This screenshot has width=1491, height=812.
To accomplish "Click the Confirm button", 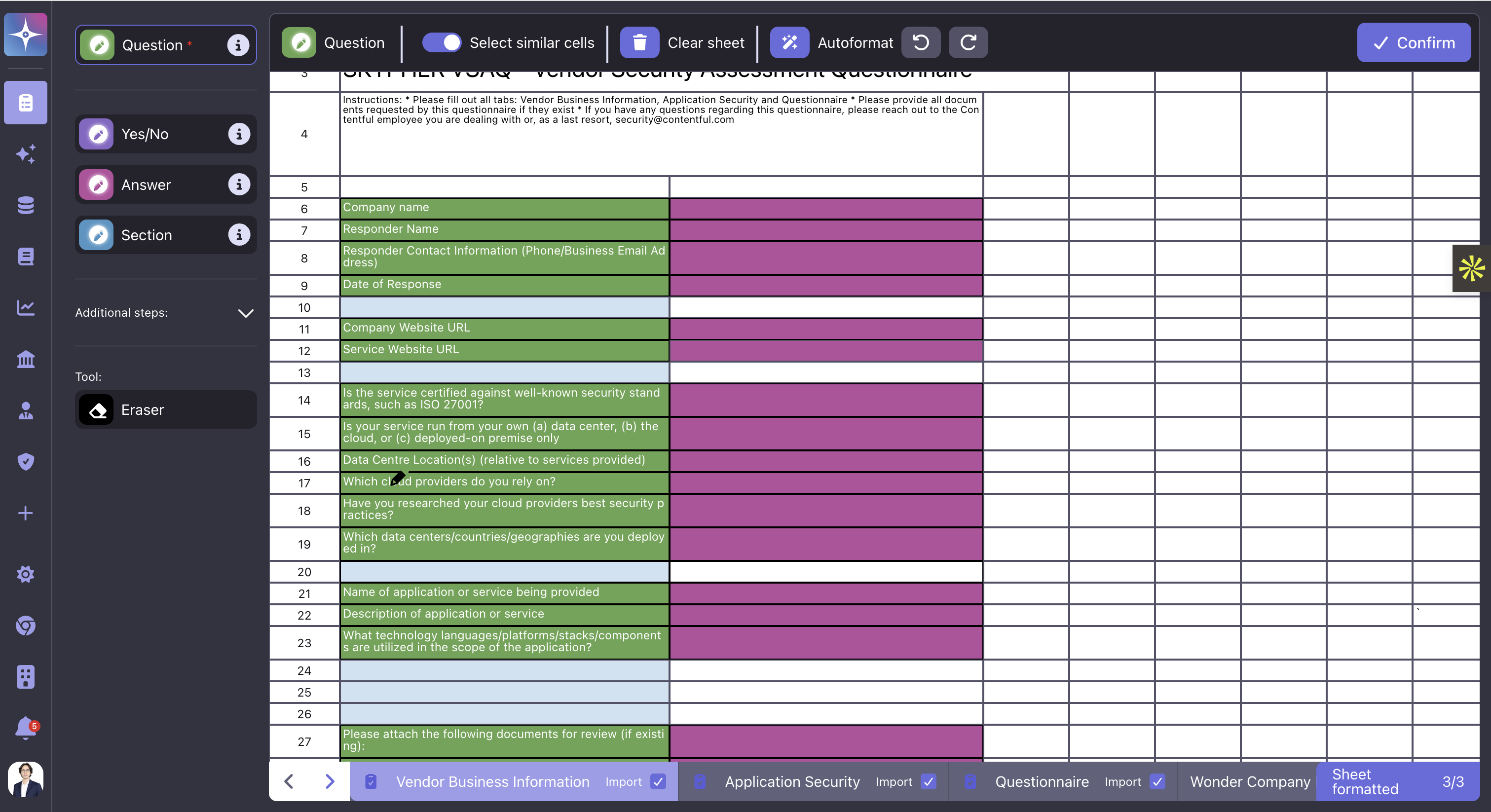I will pos(1413,43).
